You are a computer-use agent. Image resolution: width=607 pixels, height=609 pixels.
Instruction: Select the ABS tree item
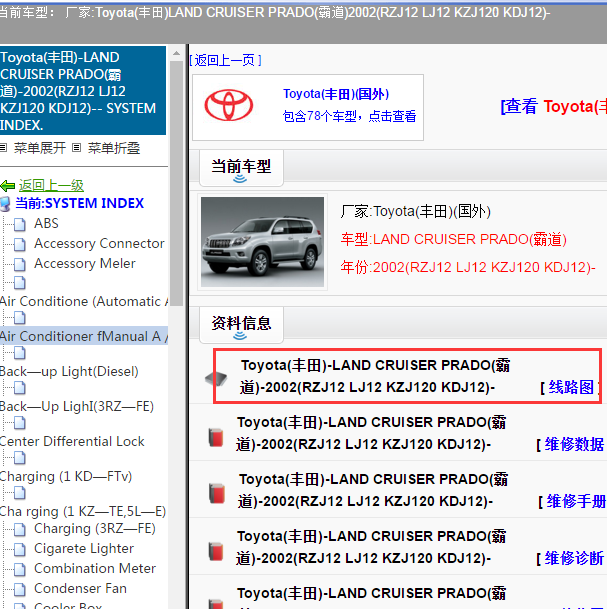point(46,224)
